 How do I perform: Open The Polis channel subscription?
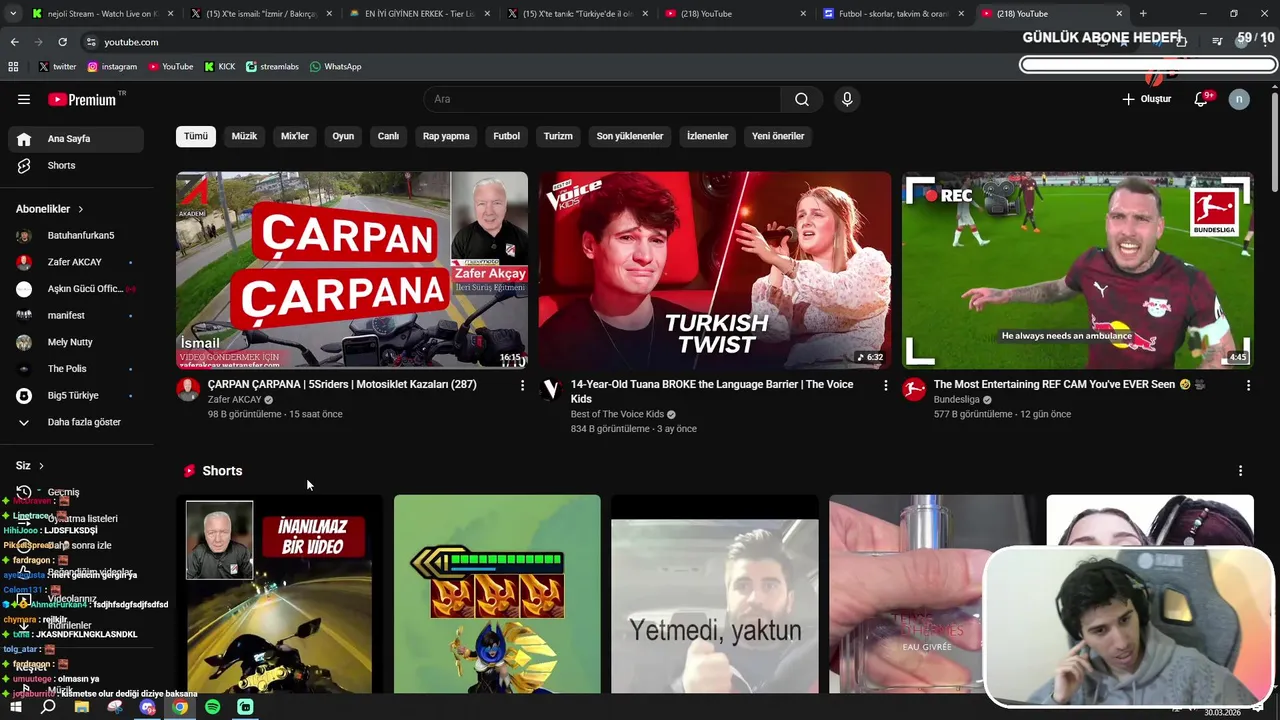point(76,369)
